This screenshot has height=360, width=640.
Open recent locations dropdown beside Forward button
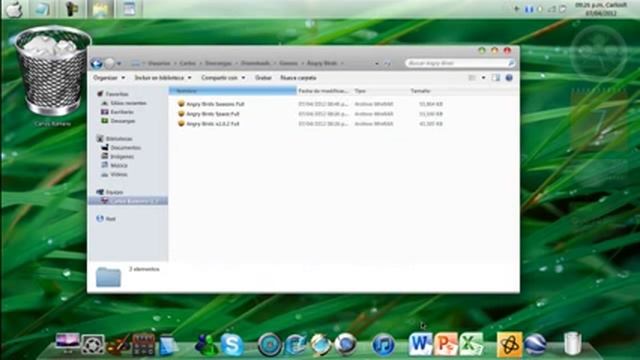(x=119, y=64)
